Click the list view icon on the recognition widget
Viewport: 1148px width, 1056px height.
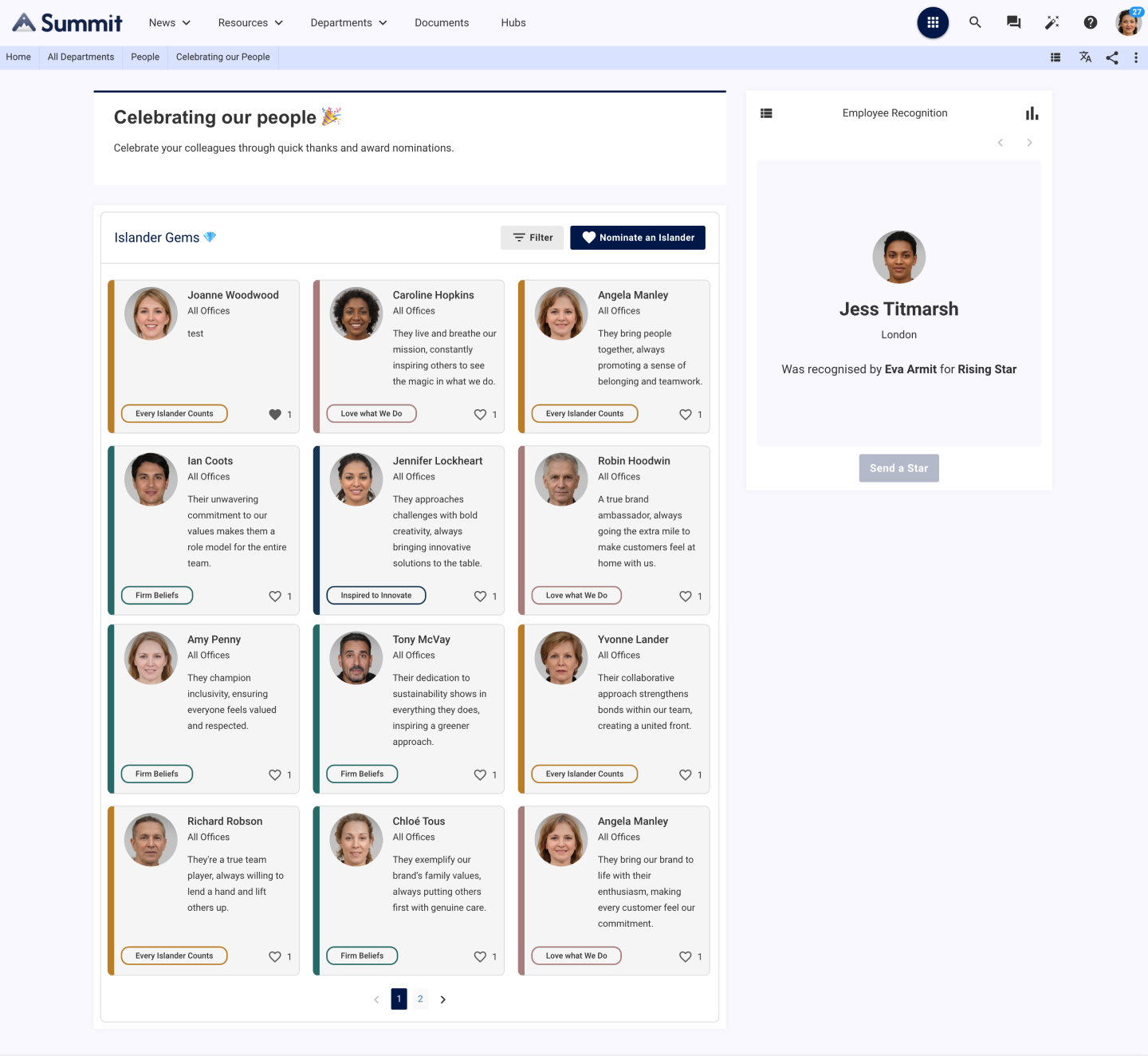(x=766, y=113)
